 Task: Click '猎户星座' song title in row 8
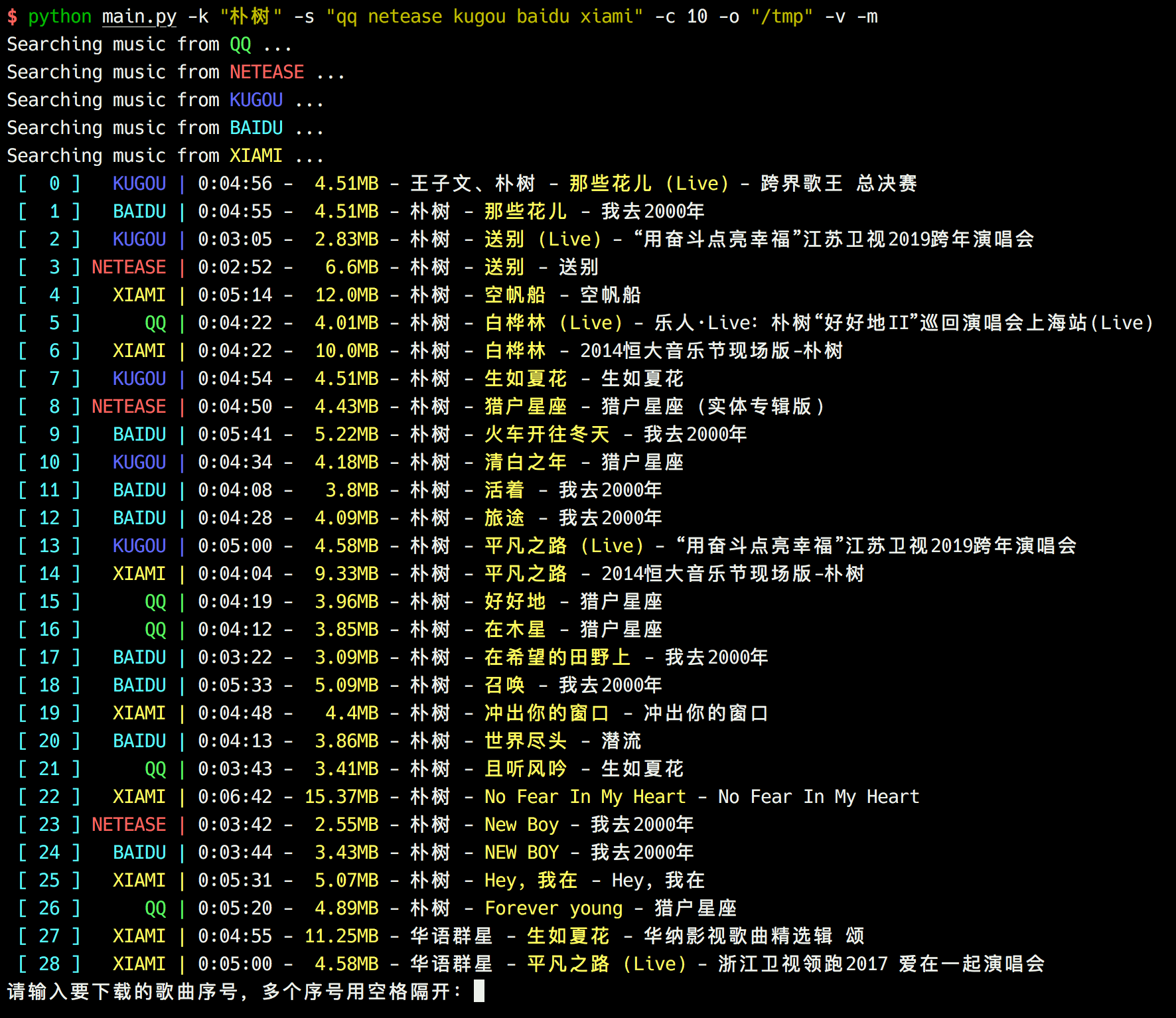526,406
